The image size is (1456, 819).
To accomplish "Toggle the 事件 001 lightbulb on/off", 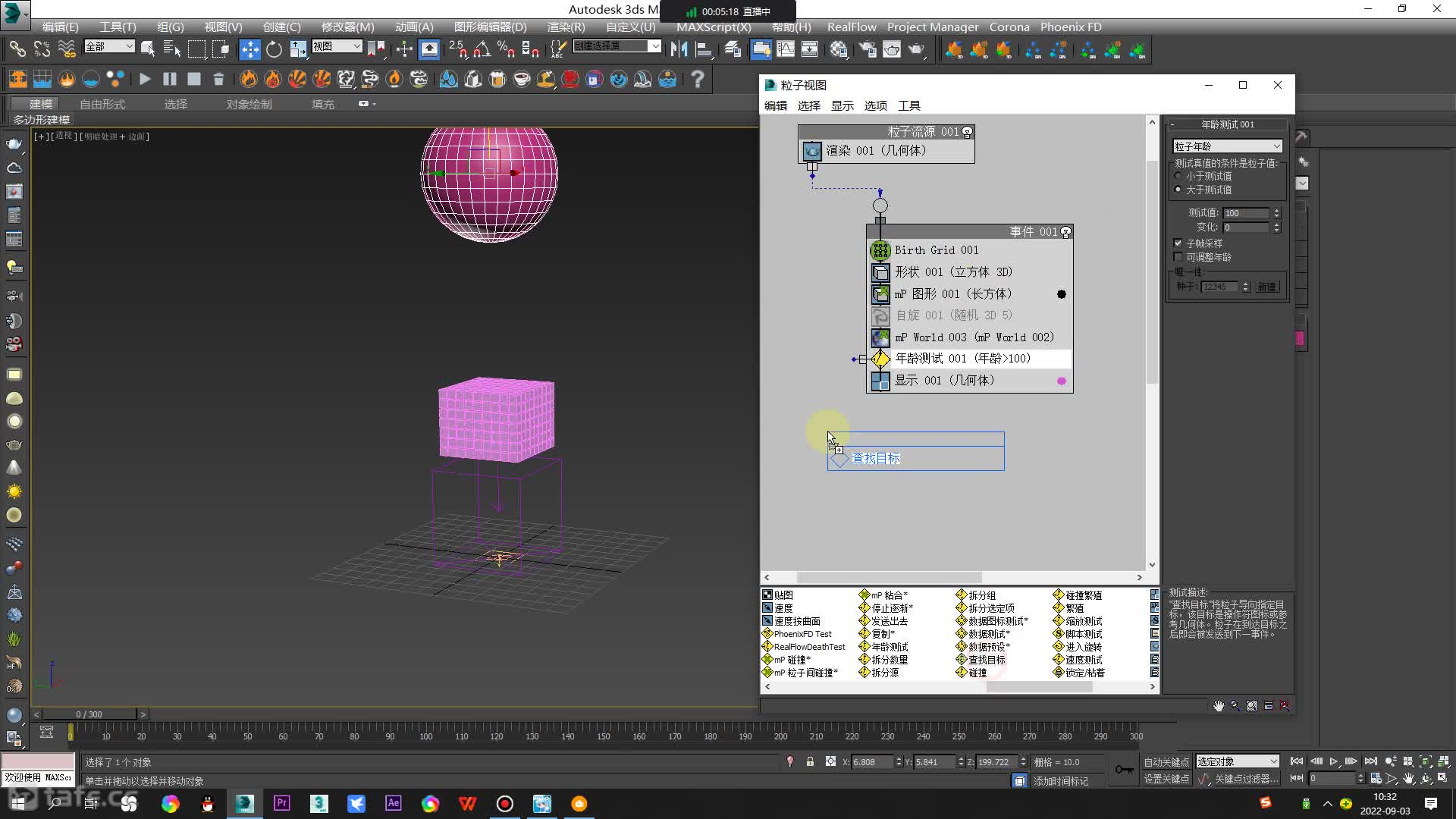I will click(1065, 232).
